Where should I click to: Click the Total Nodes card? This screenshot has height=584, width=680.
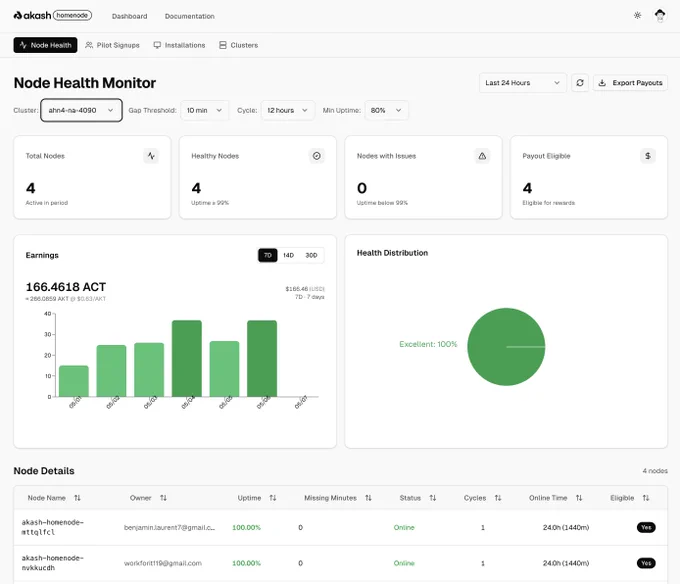pos(92,177)
